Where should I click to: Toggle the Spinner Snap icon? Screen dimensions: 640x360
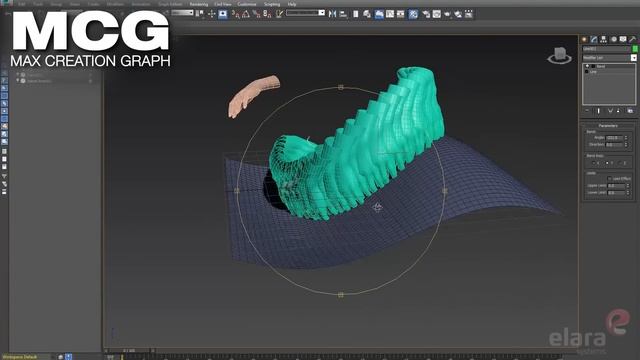pos(267,14)
